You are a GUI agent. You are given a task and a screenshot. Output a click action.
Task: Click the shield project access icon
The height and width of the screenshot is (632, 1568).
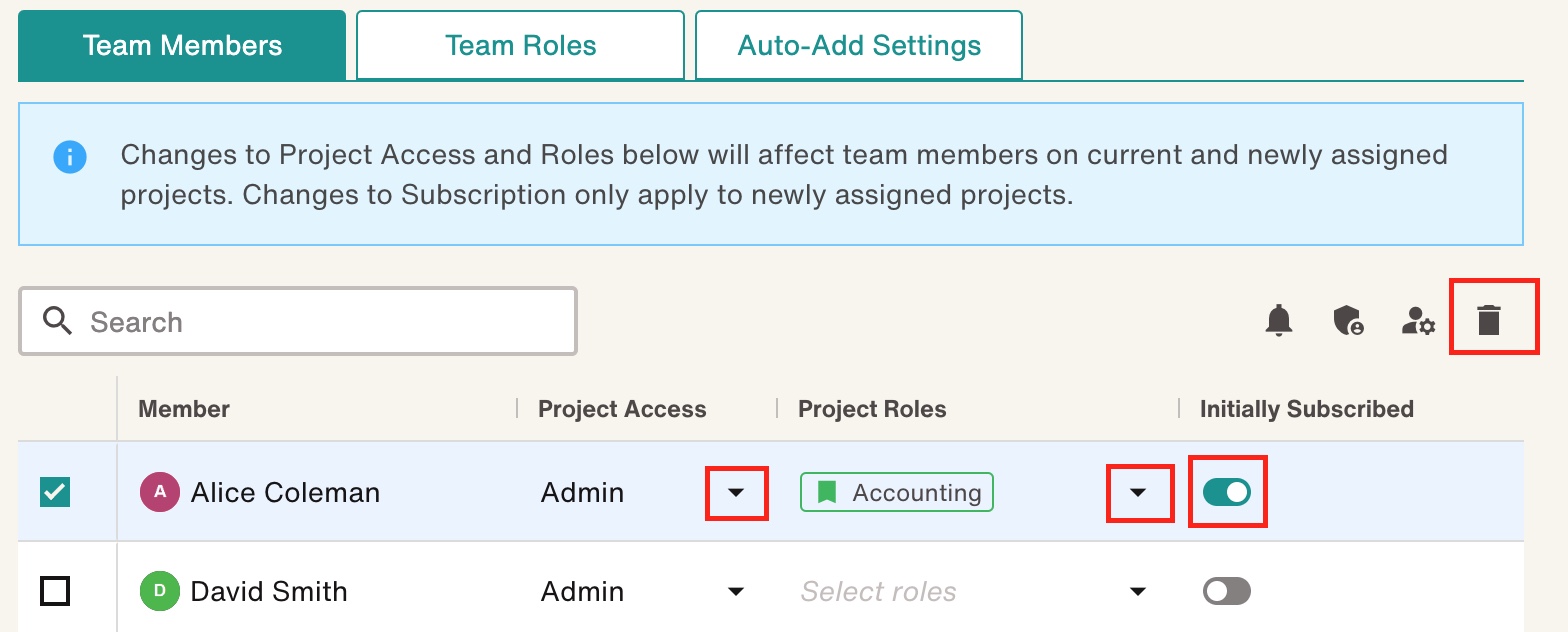[x=1349, y=320]
